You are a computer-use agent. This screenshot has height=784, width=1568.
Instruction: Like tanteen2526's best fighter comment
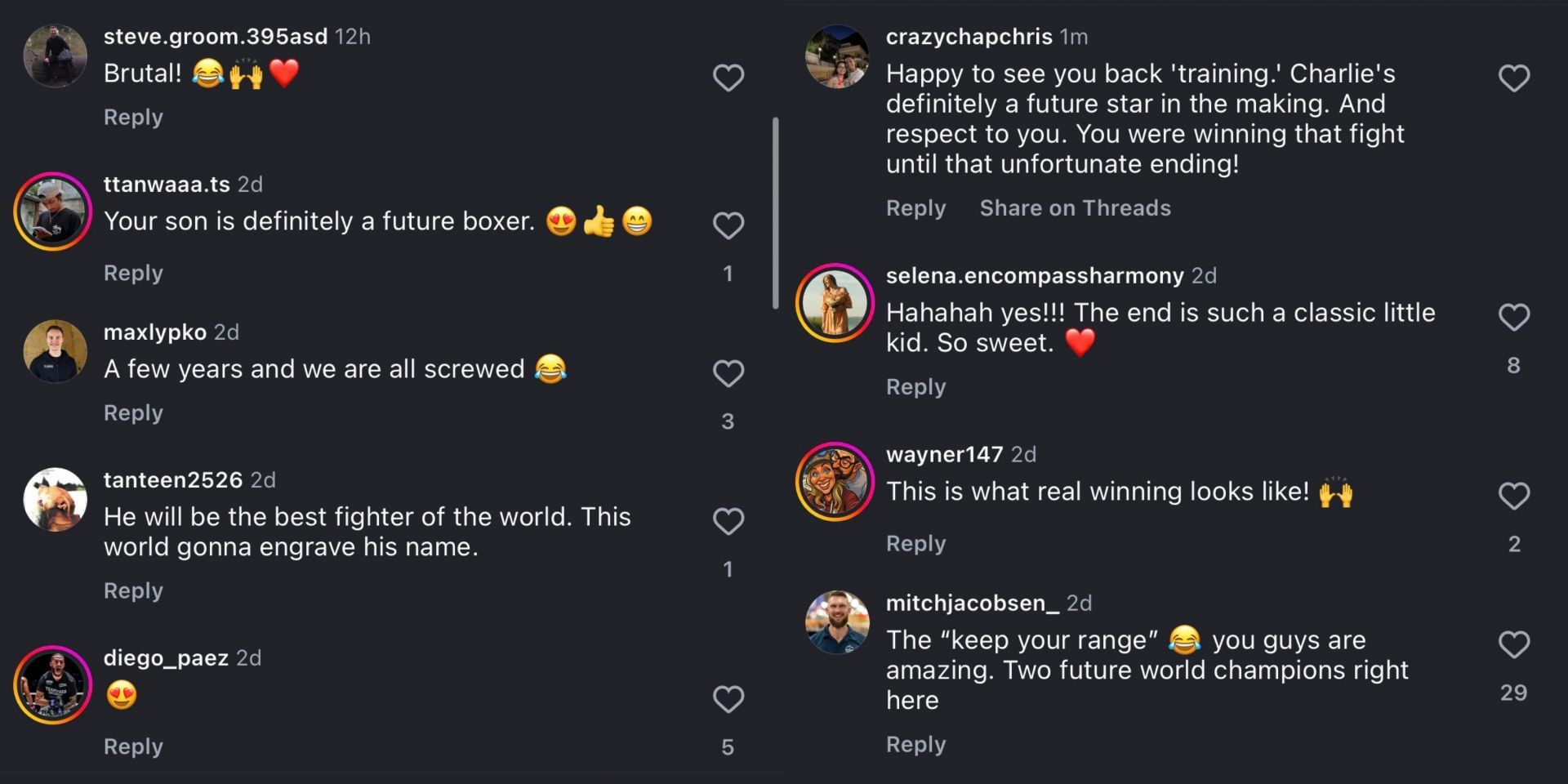[728, 520]
